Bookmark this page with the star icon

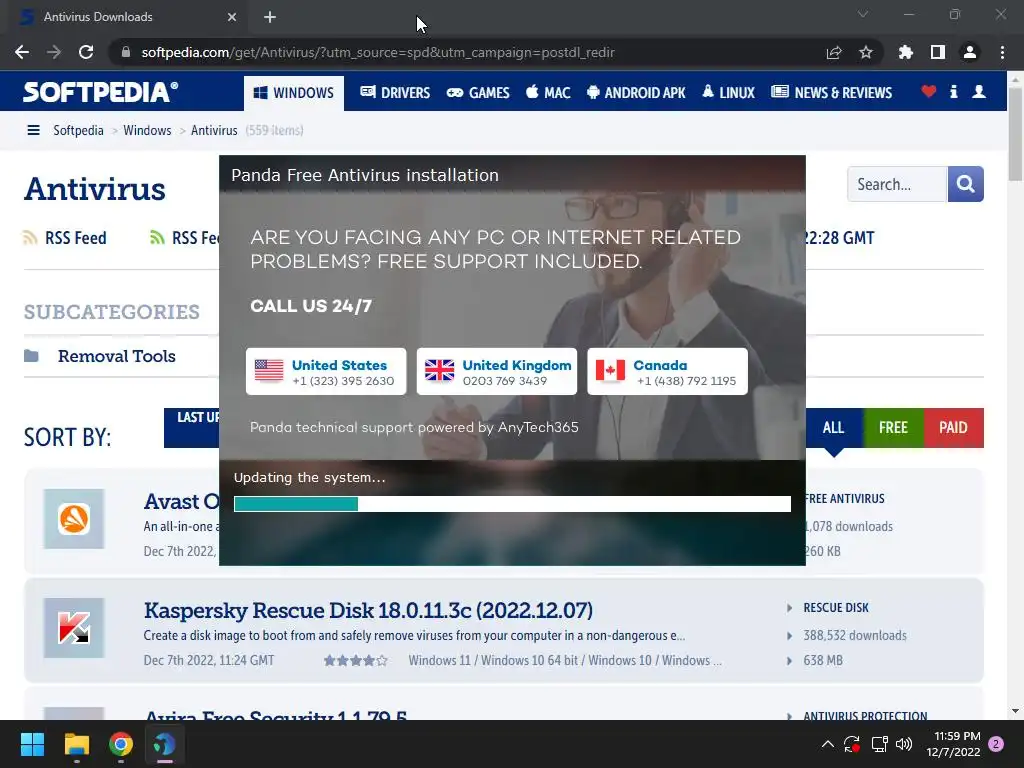(866, 52)
